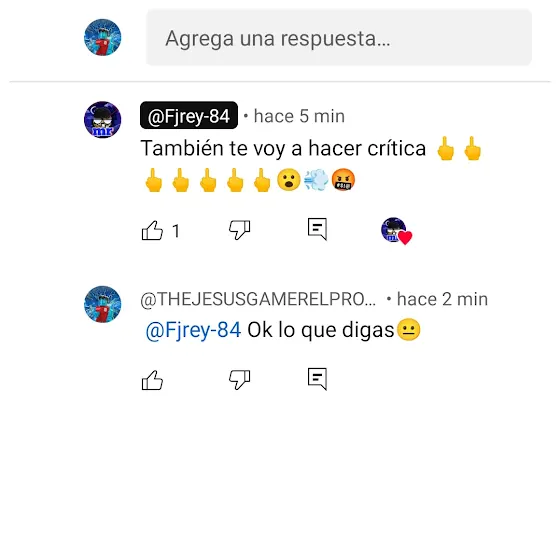
Task: Click the angry cursing face emoji
Action: coord(343,180)
